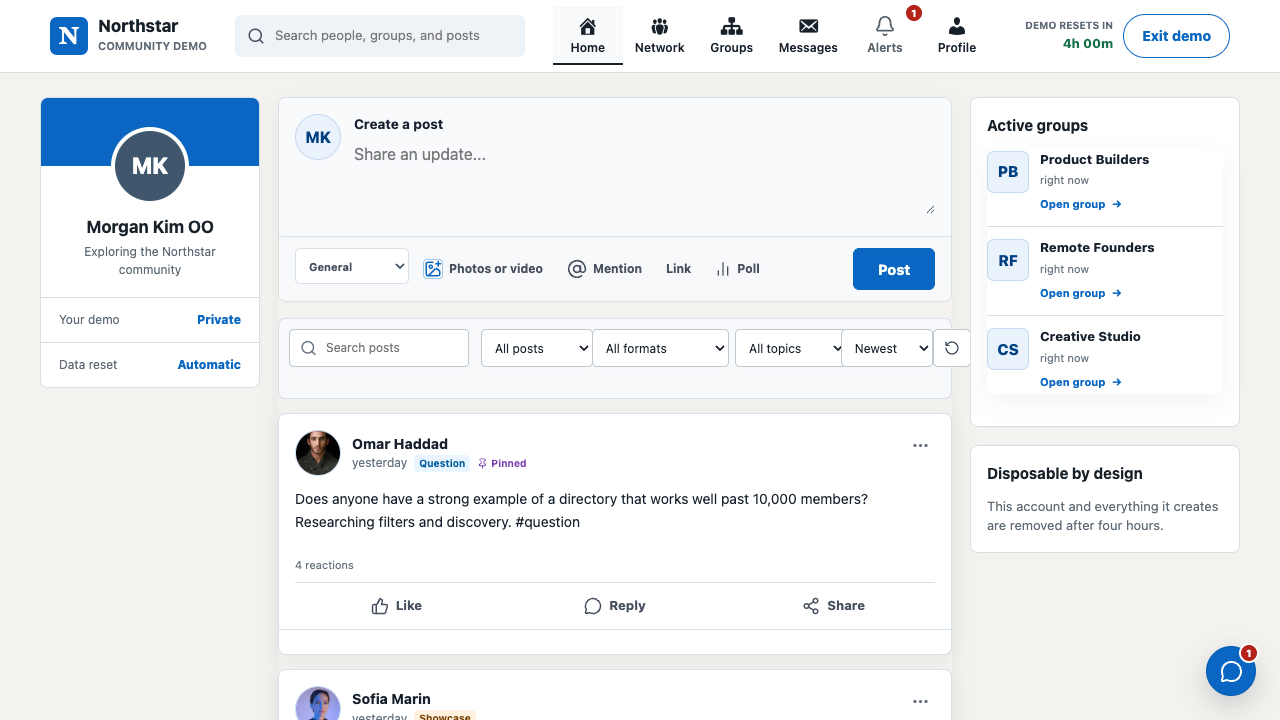Viewport: 1280px width, 720px height.
Task: Click Sofia Marin's profile photo
Action: [318, 705]
